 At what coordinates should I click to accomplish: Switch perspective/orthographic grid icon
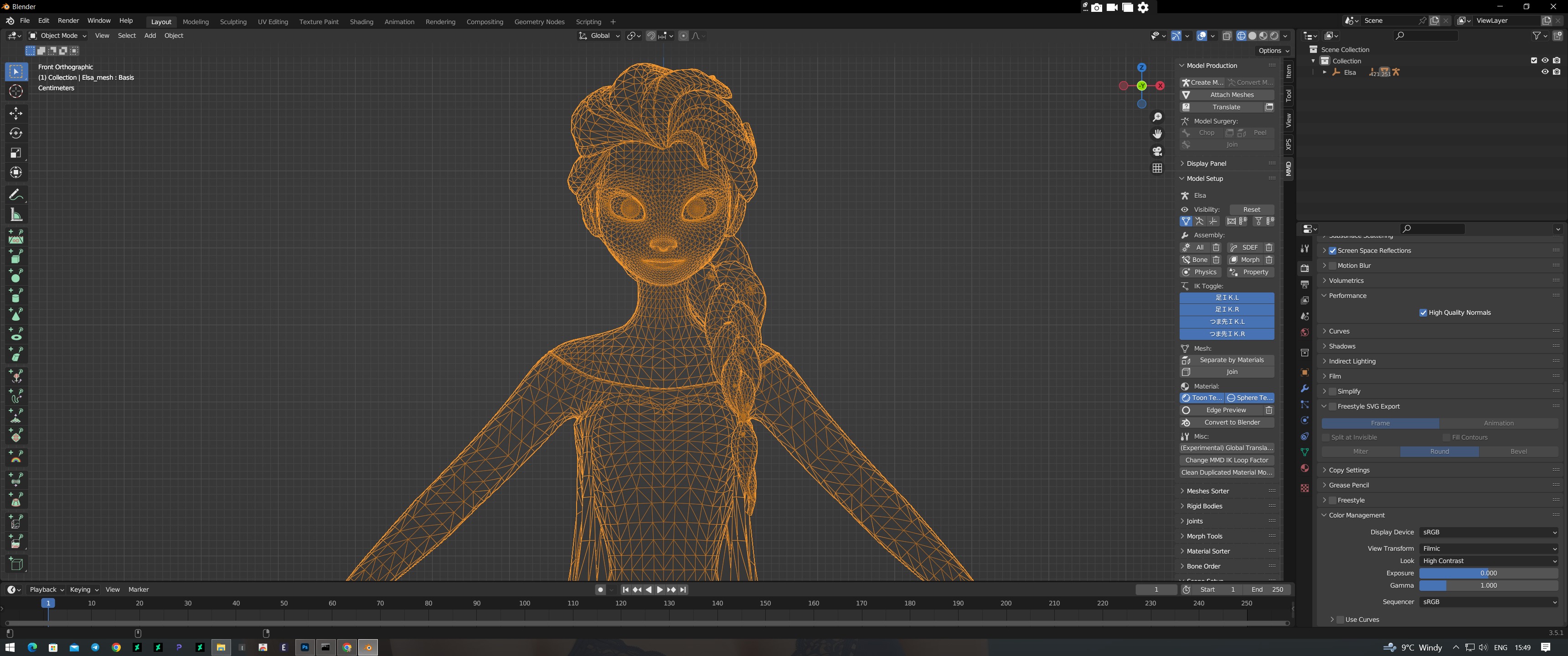point(1157,168)
